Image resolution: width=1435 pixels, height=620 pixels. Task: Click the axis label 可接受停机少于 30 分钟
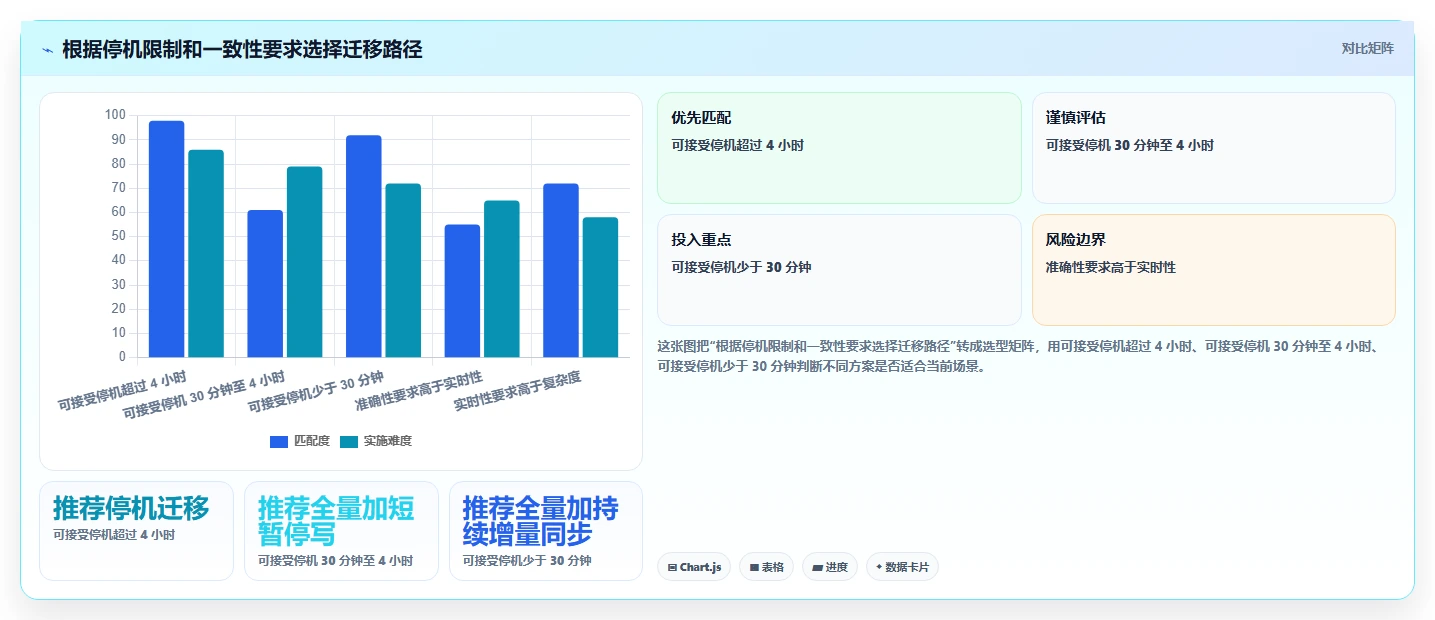point(317,391)
